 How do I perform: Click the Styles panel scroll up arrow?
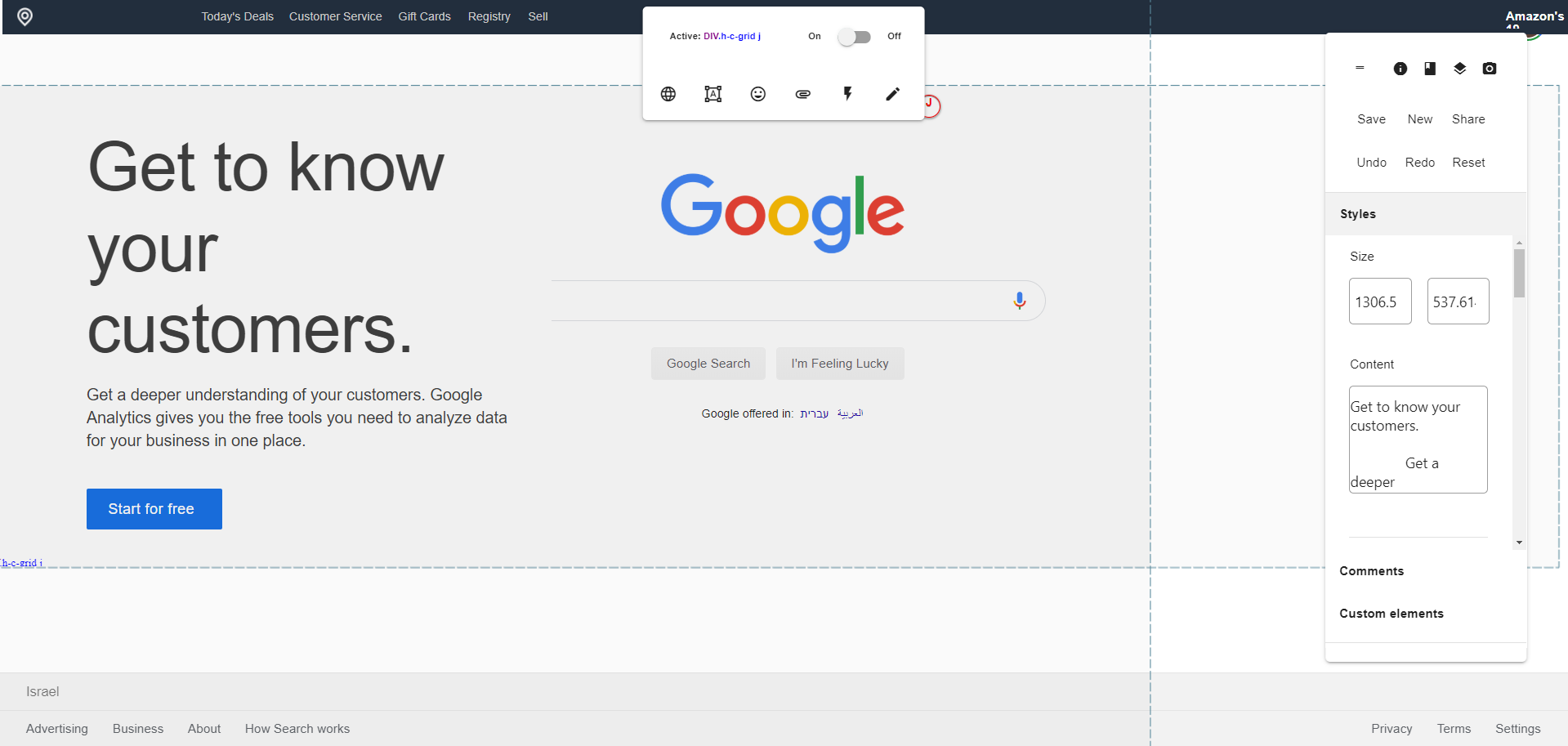1519,242
